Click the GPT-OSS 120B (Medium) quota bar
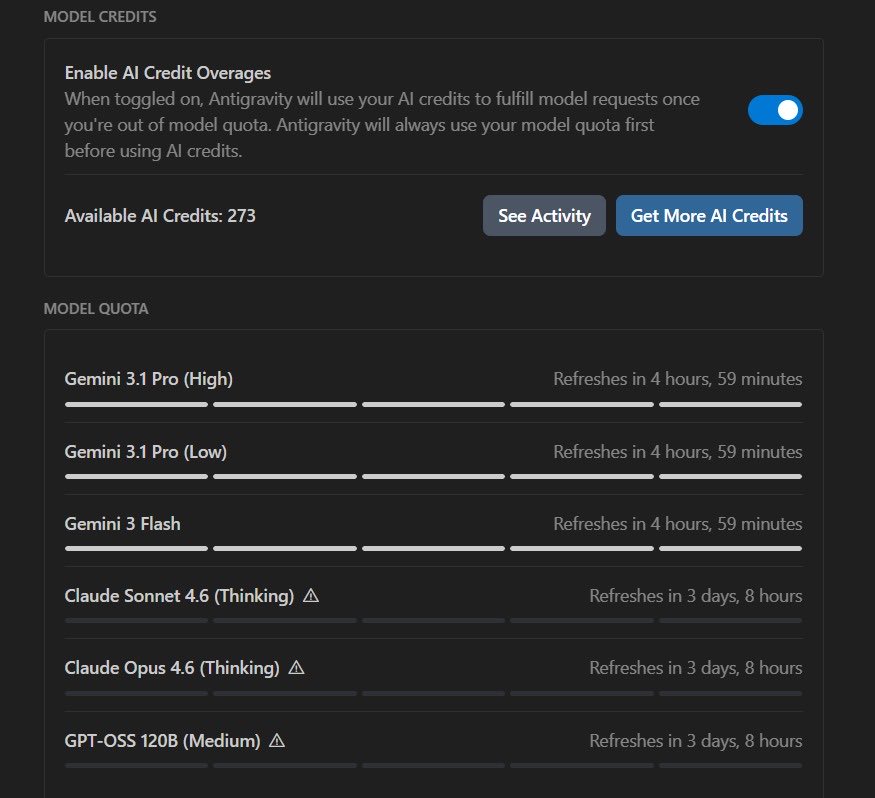Image resolution: width=875 pixels, height=798 pixels. 434,766
